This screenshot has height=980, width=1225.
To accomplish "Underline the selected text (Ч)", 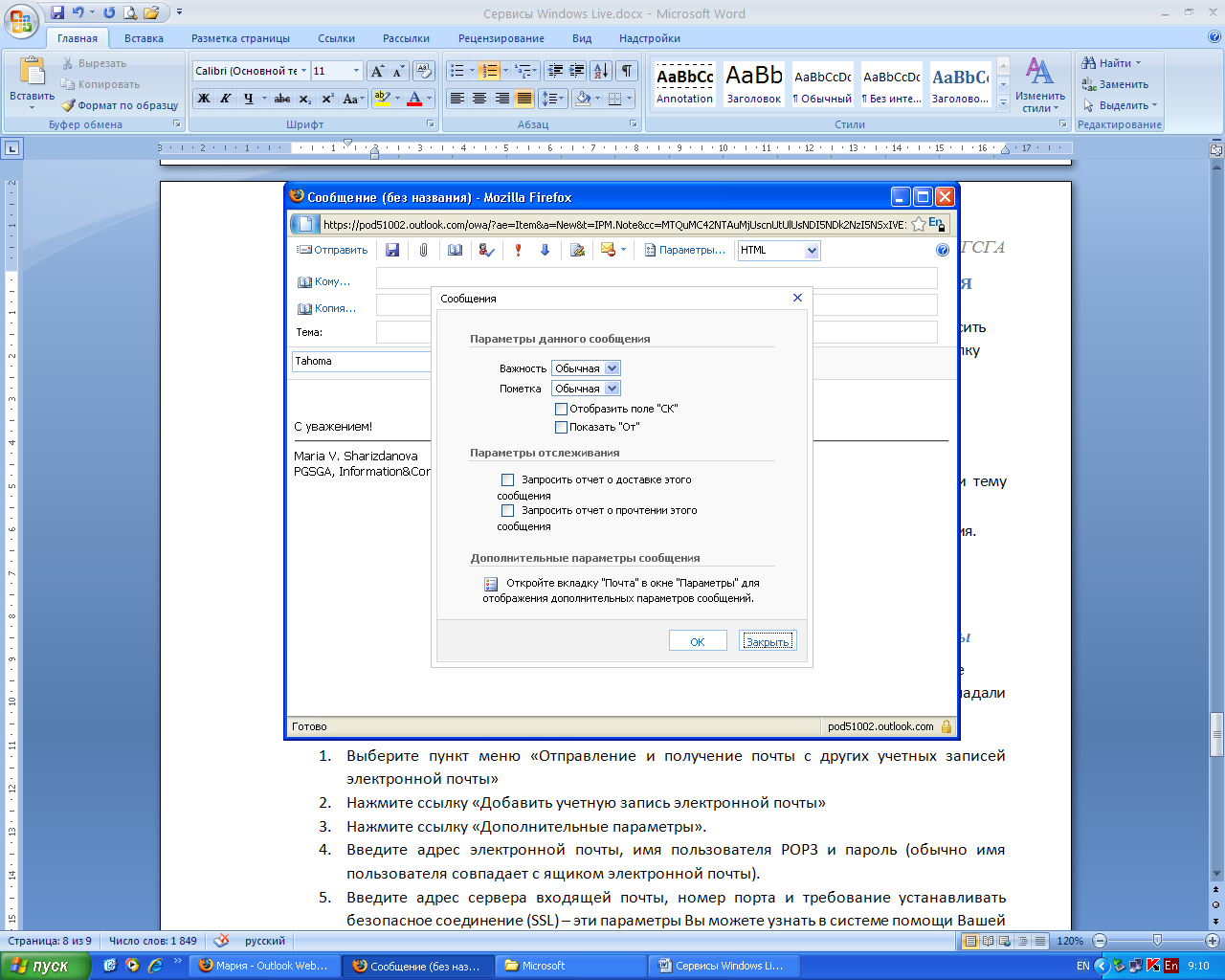I will 249,99.
